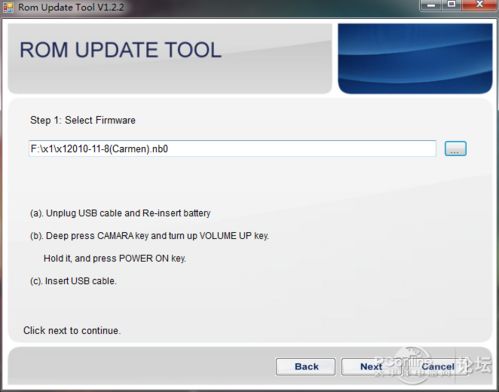The image size is (499, 392).
Task: Click the Rom Update Tool title bar icon
Action: point(8,7)
